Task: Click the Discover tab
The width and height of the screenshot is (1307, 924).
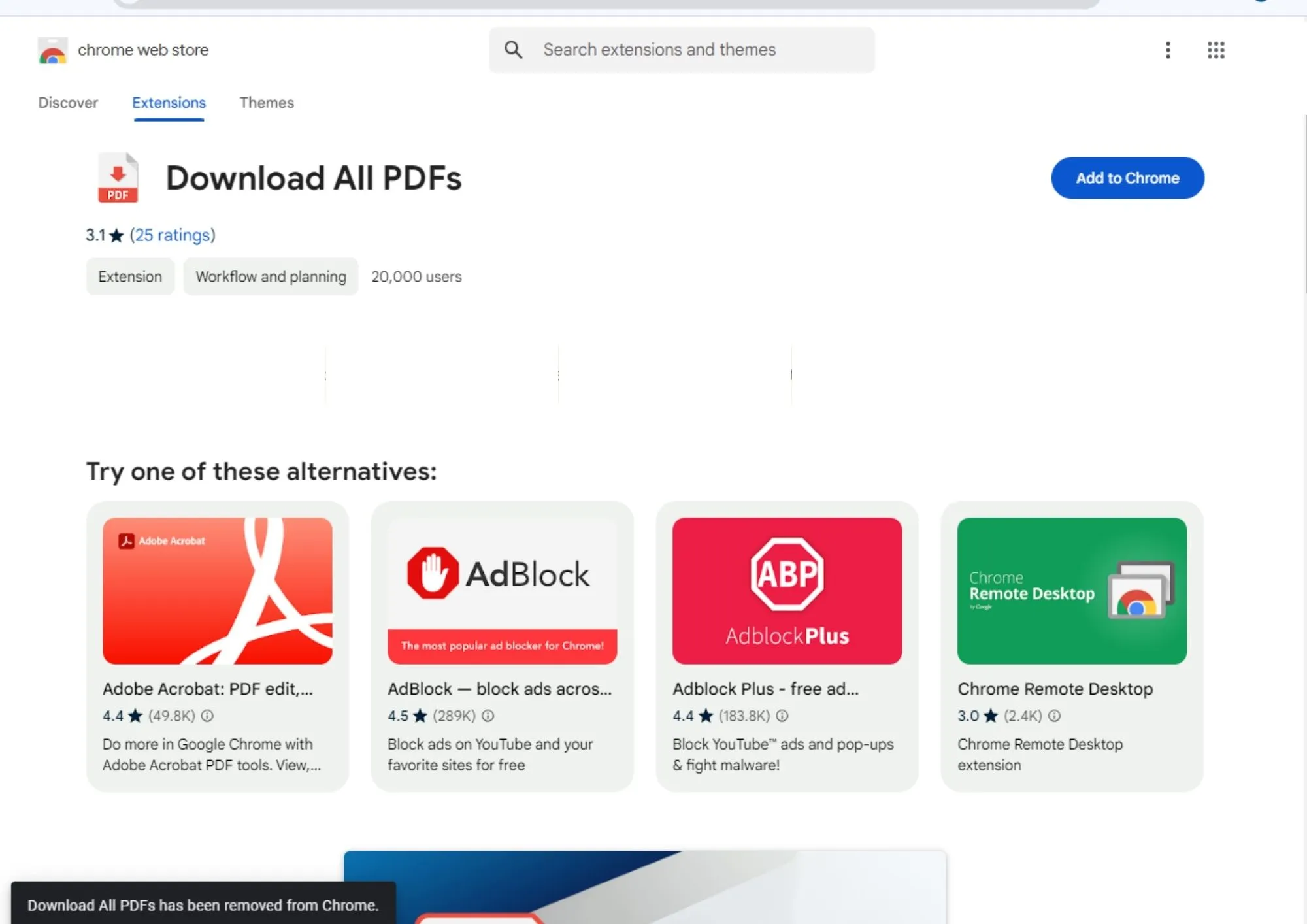Action: click(67, 102)
